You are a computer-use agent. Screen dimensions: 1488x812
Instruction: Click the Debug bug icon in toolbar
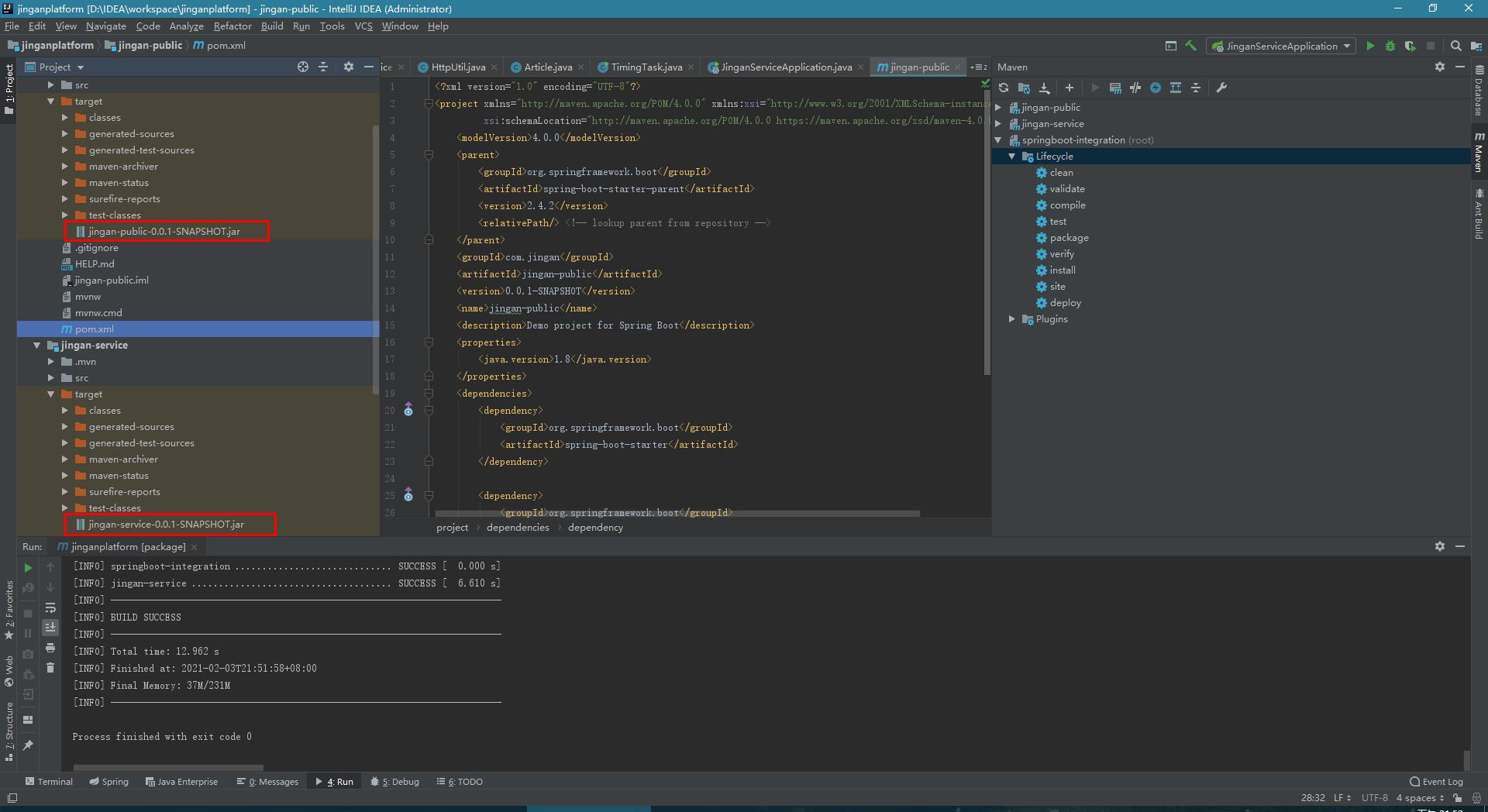click(x=1390, y=46)
